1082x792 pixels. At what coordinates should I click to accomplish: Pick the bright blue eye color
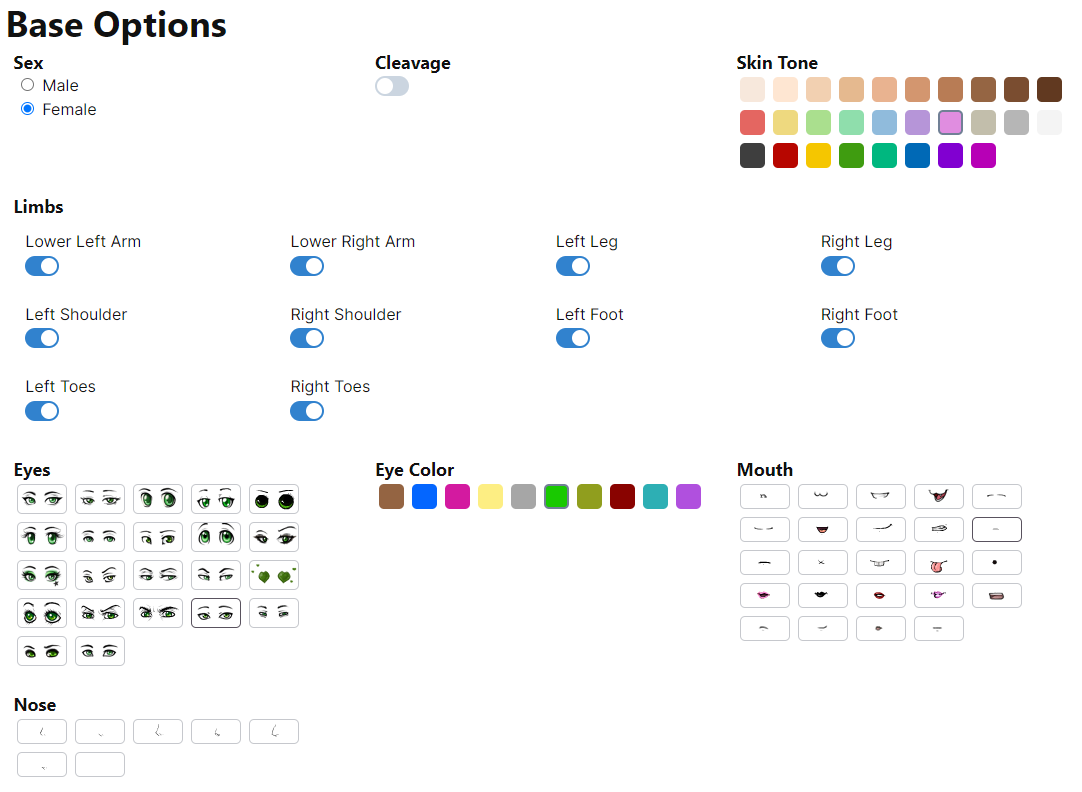425,497
